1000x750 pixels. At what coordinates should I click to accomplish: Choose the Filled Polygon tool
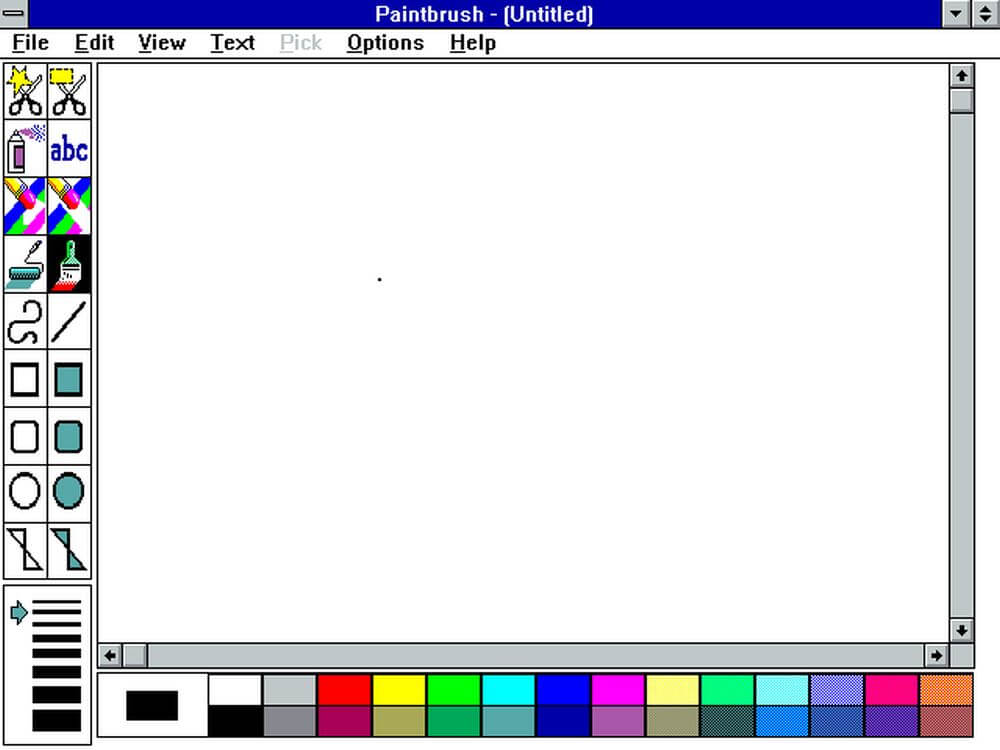(69, 550)
